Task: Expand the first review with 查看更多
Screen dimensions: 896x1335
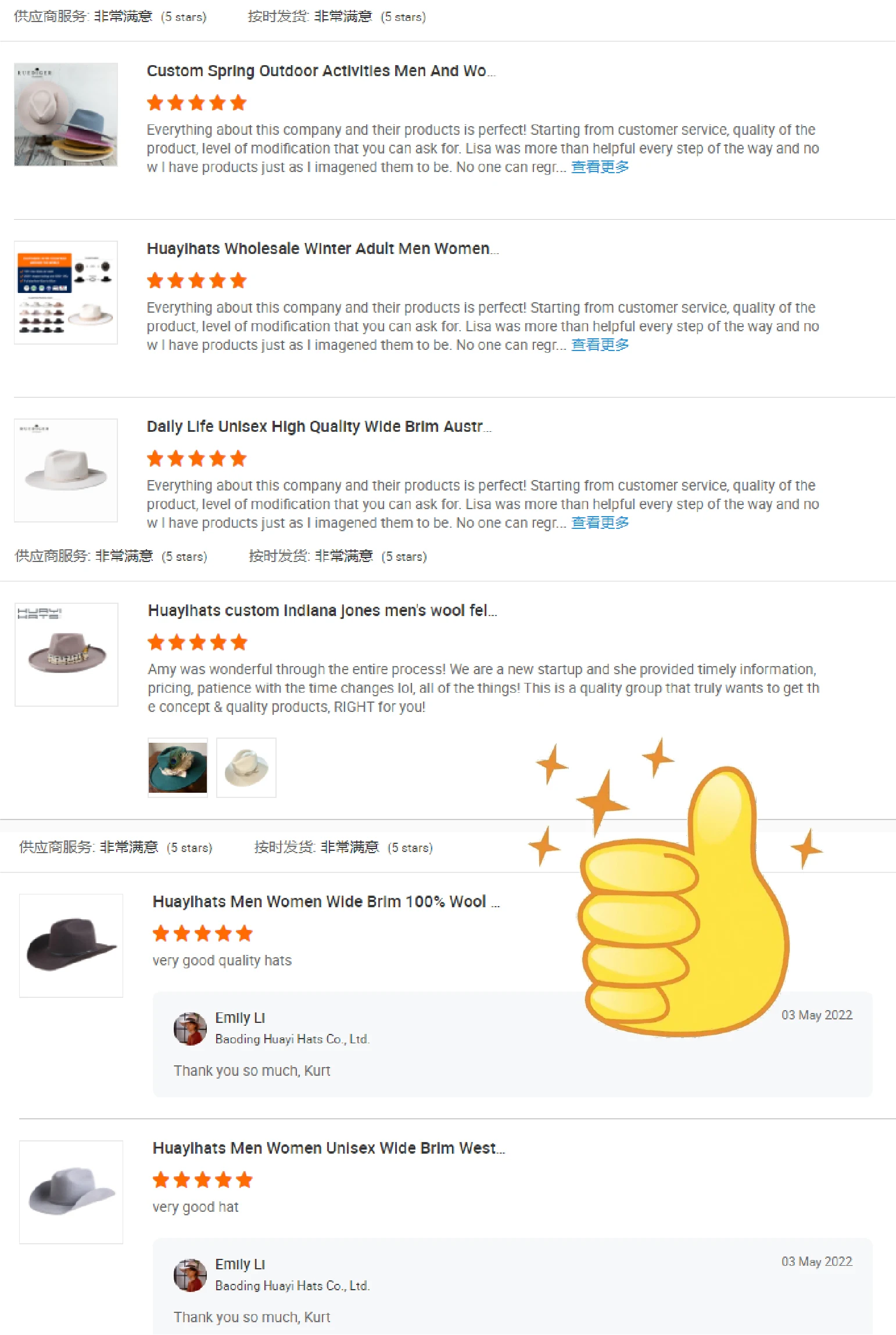Action: coord(600,167)
